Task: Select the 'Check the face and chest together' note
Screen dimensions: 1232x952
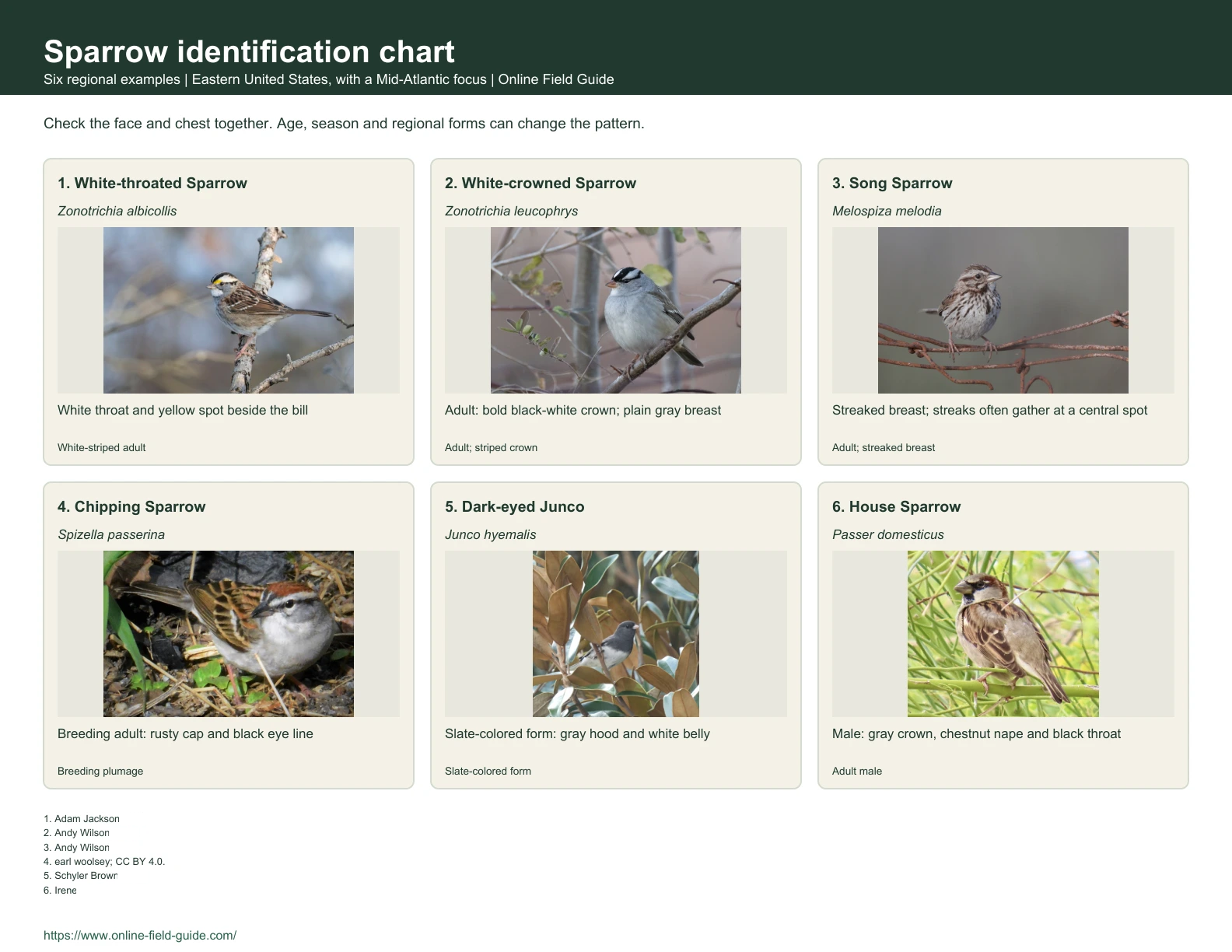Action: tap(344, 124)
